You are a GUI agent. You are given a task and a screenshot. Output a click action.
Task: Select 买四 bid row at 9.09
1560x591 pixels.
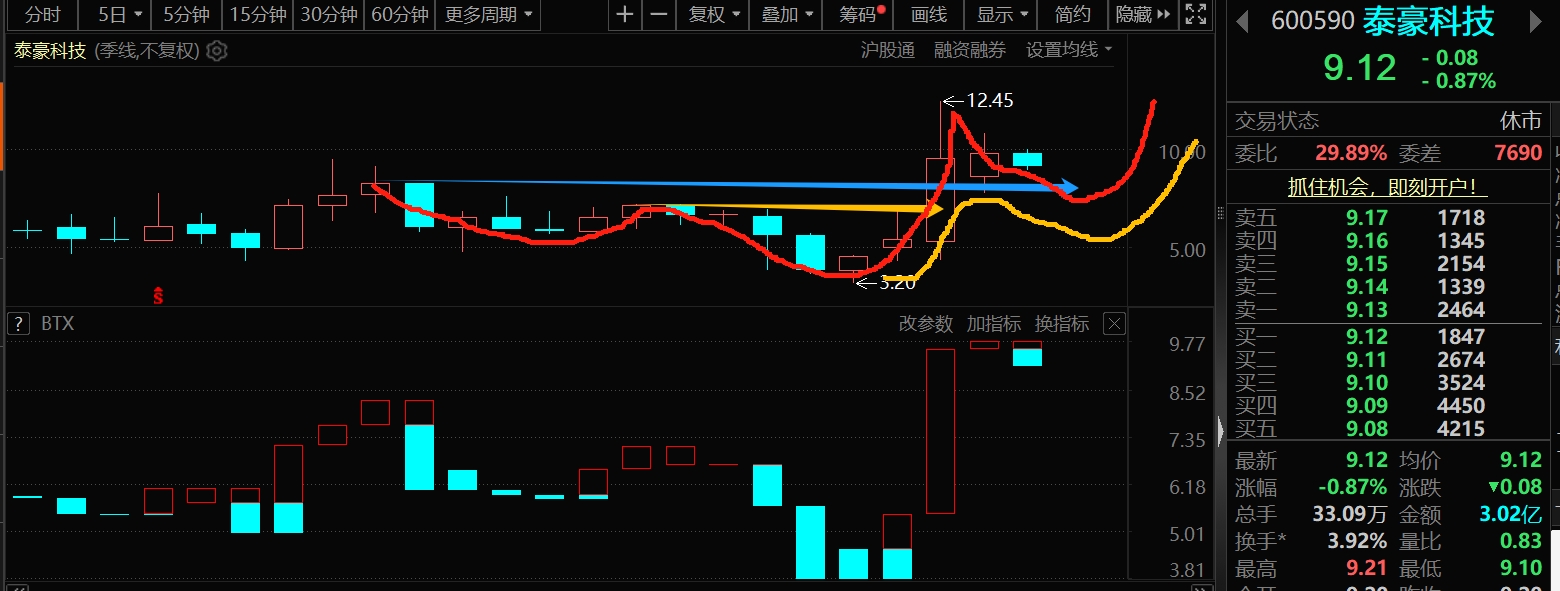(x=1389, y=406)
